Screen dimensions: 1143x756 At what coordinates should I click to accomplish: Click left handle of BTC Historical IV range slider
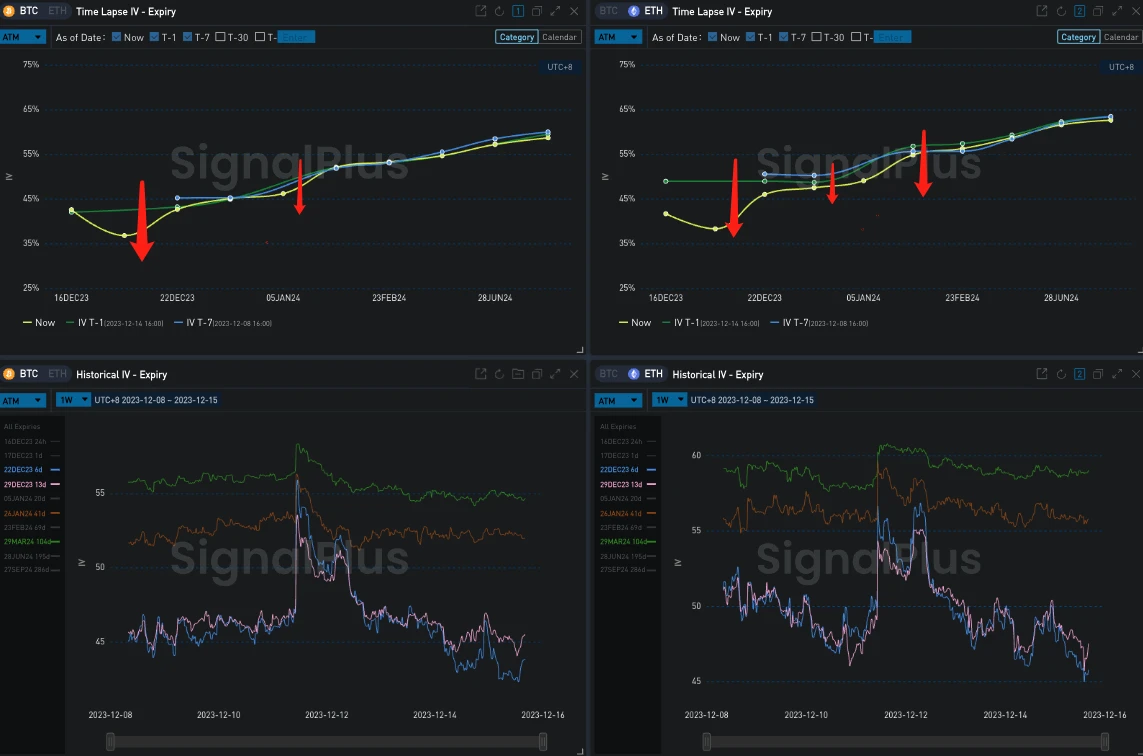(111, 741)
